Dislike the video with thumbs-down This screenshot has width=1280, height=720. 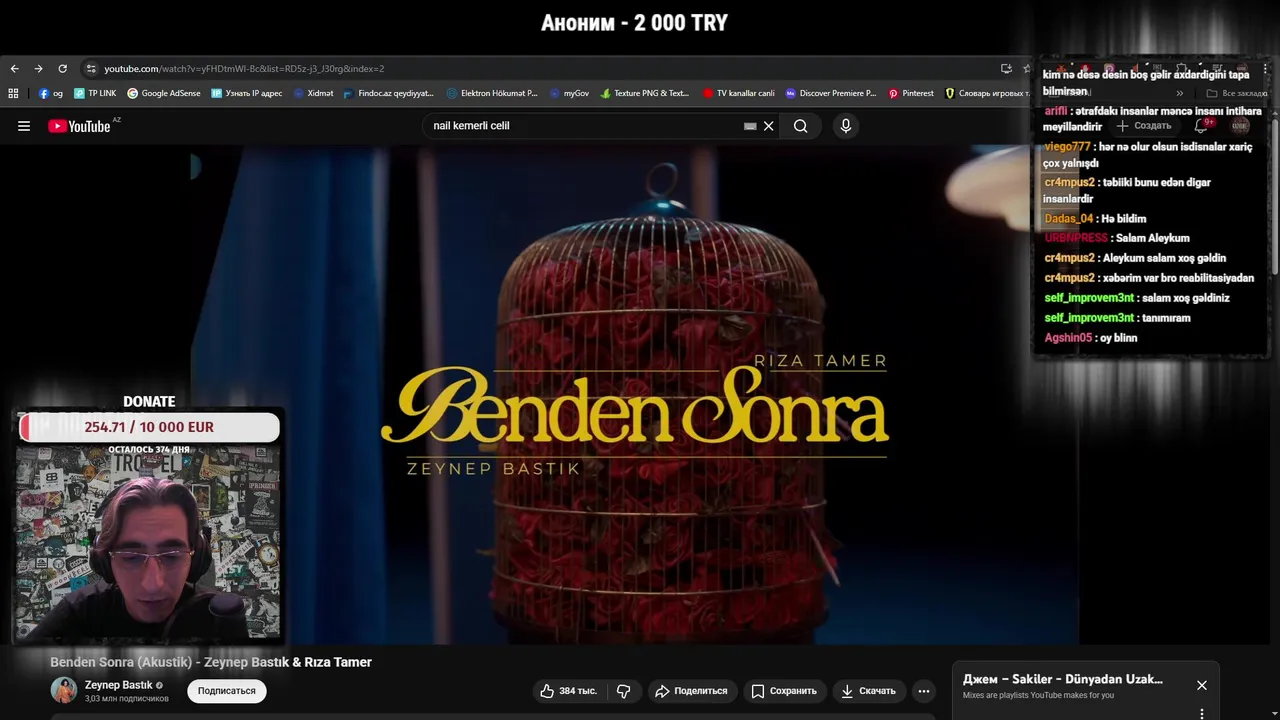(x=624, y=691)
